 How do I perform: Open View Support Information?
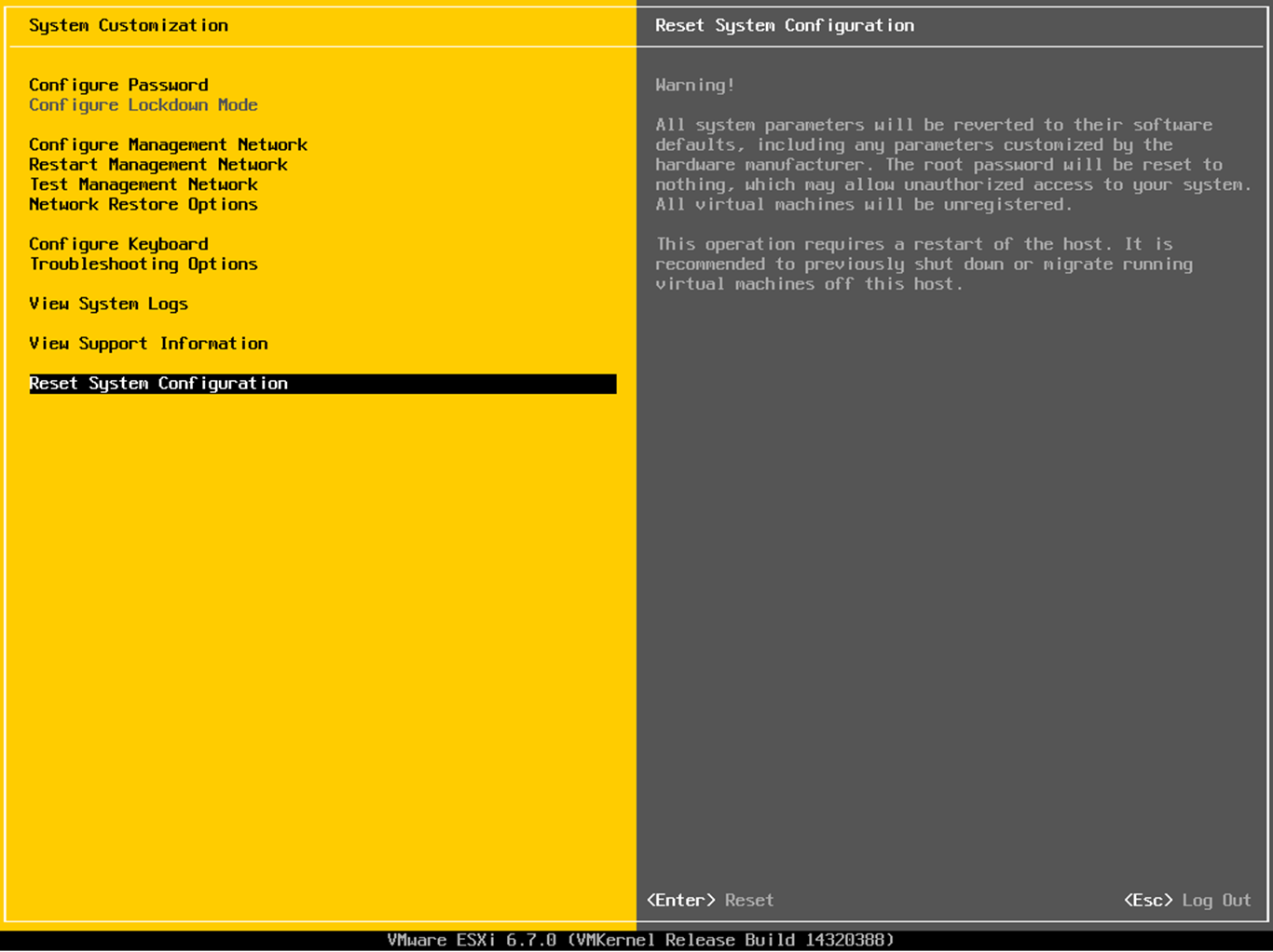(x=148, y=344)
